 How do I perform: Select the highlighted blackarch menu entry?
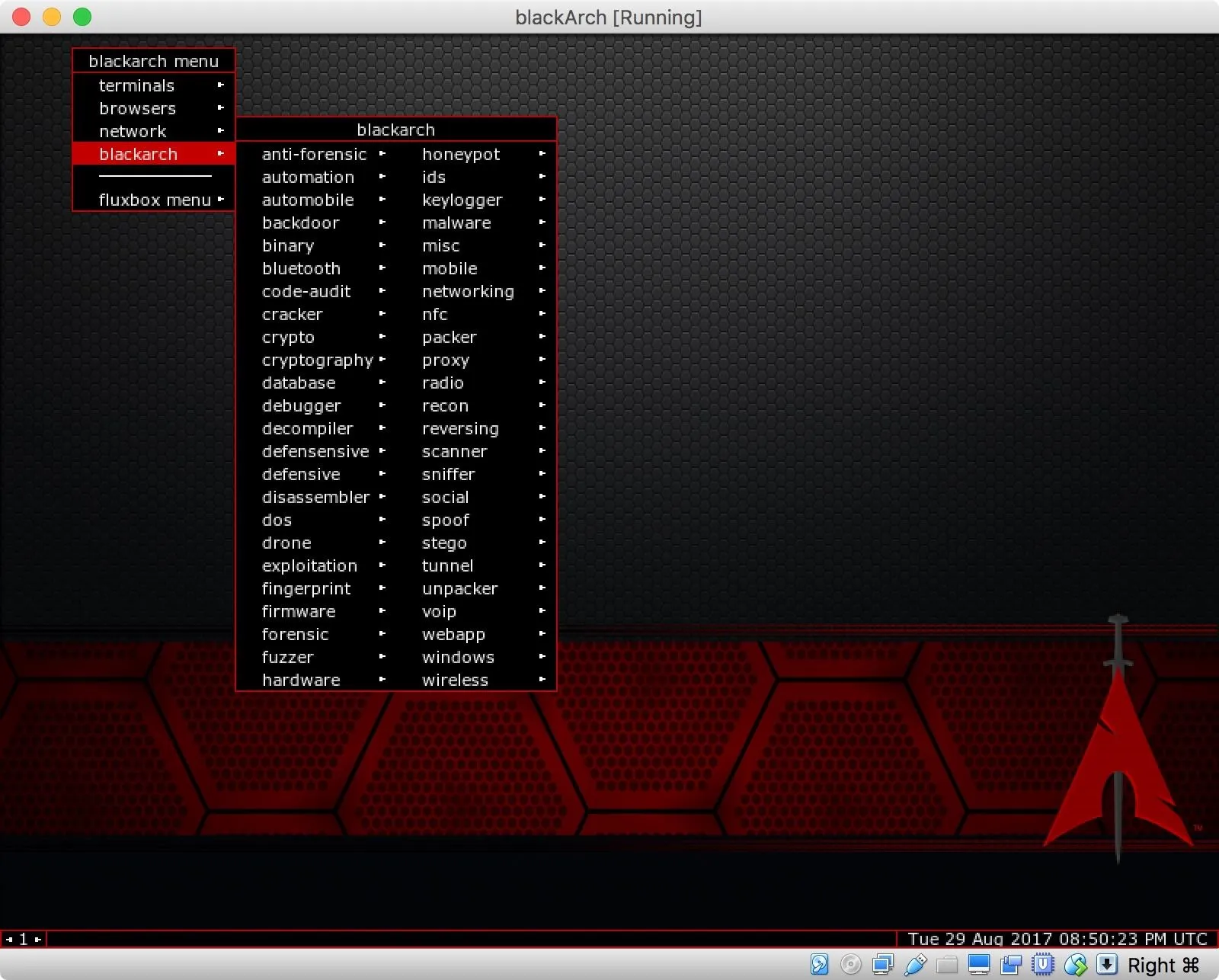point(154,154)
